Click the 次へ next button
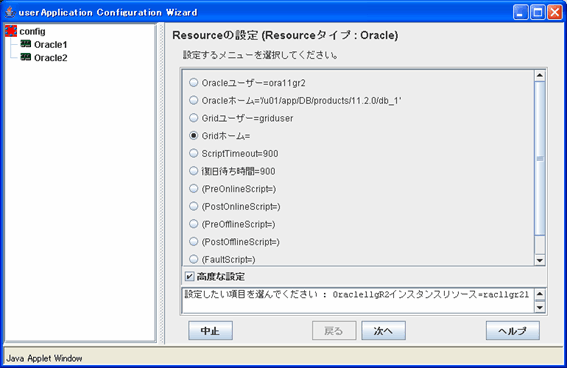567x368 pixels. (383, 330)
